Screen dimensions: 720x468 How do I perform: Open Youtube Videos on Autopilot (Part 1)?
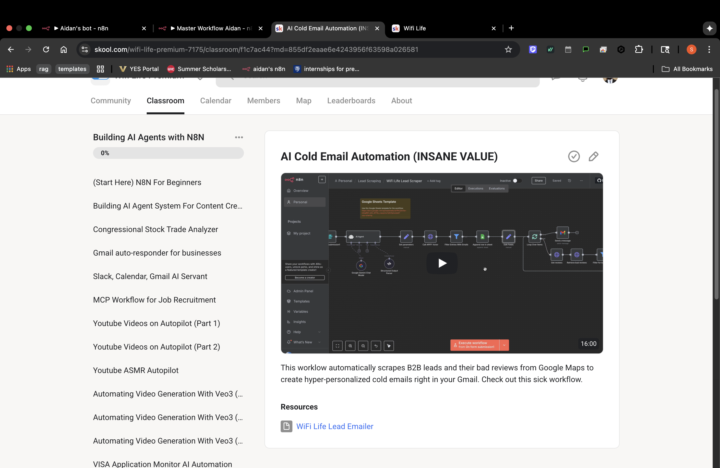click(157, 323)
